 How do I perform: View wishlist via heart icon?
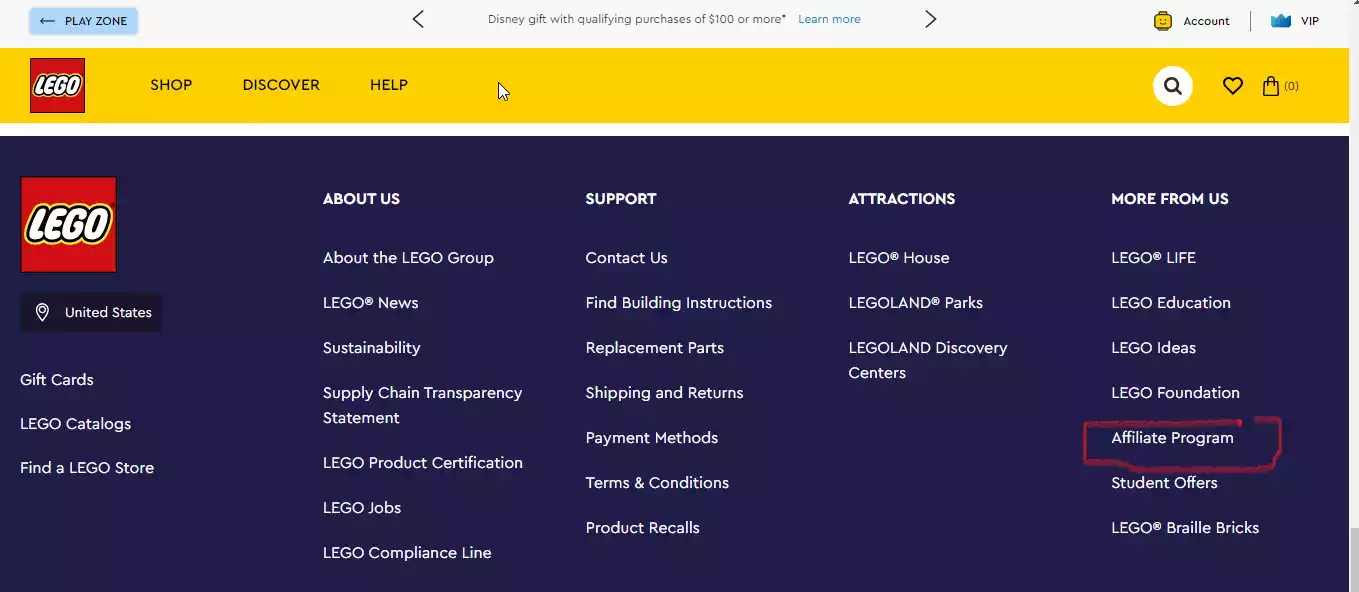(1233, 86)
